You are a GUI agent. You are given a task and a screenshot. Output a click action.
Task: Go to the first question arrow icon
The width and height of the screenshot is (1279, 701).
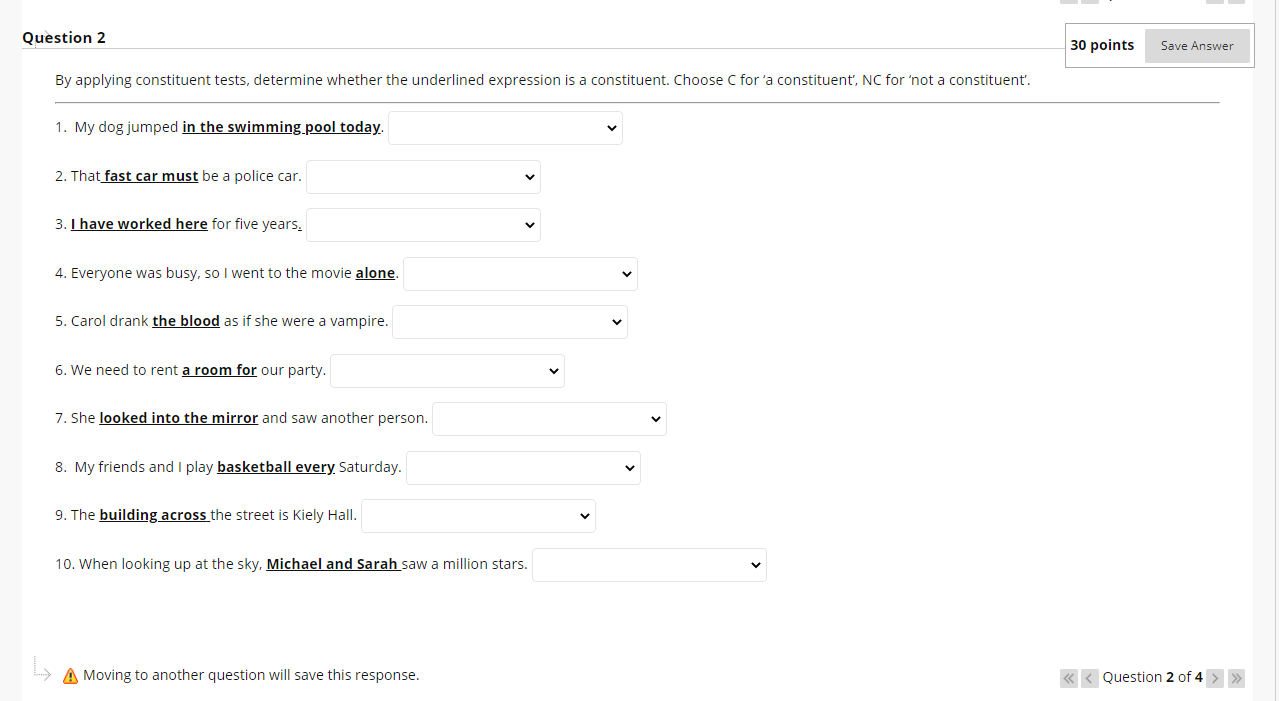1069,678
